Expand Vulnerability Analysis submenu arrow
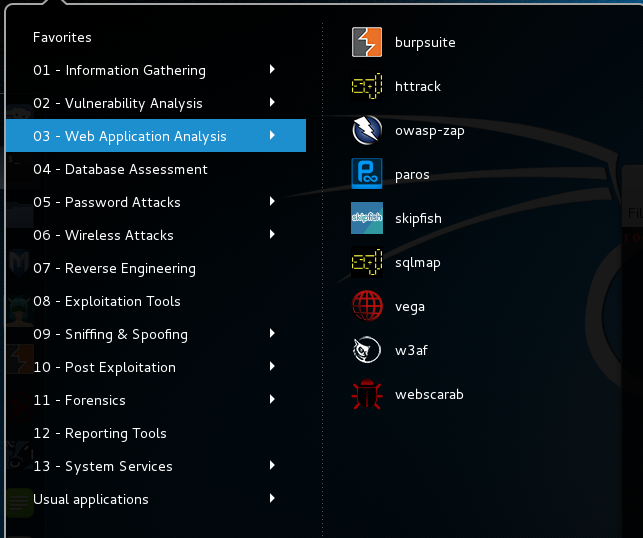 click(272, 102)
